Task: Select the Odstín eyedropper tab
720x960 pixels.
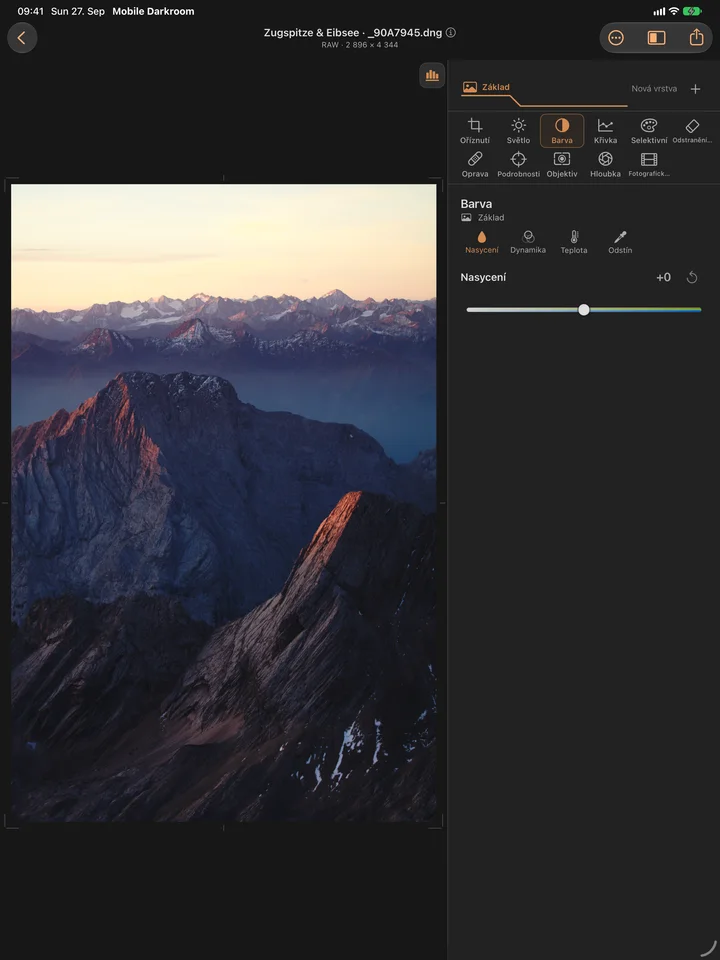Action: tap(620, 242)
